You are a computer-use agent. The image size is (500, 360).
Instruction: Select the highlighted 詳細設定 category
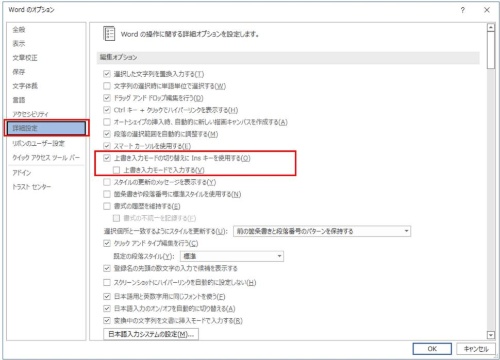click(47, 128)
